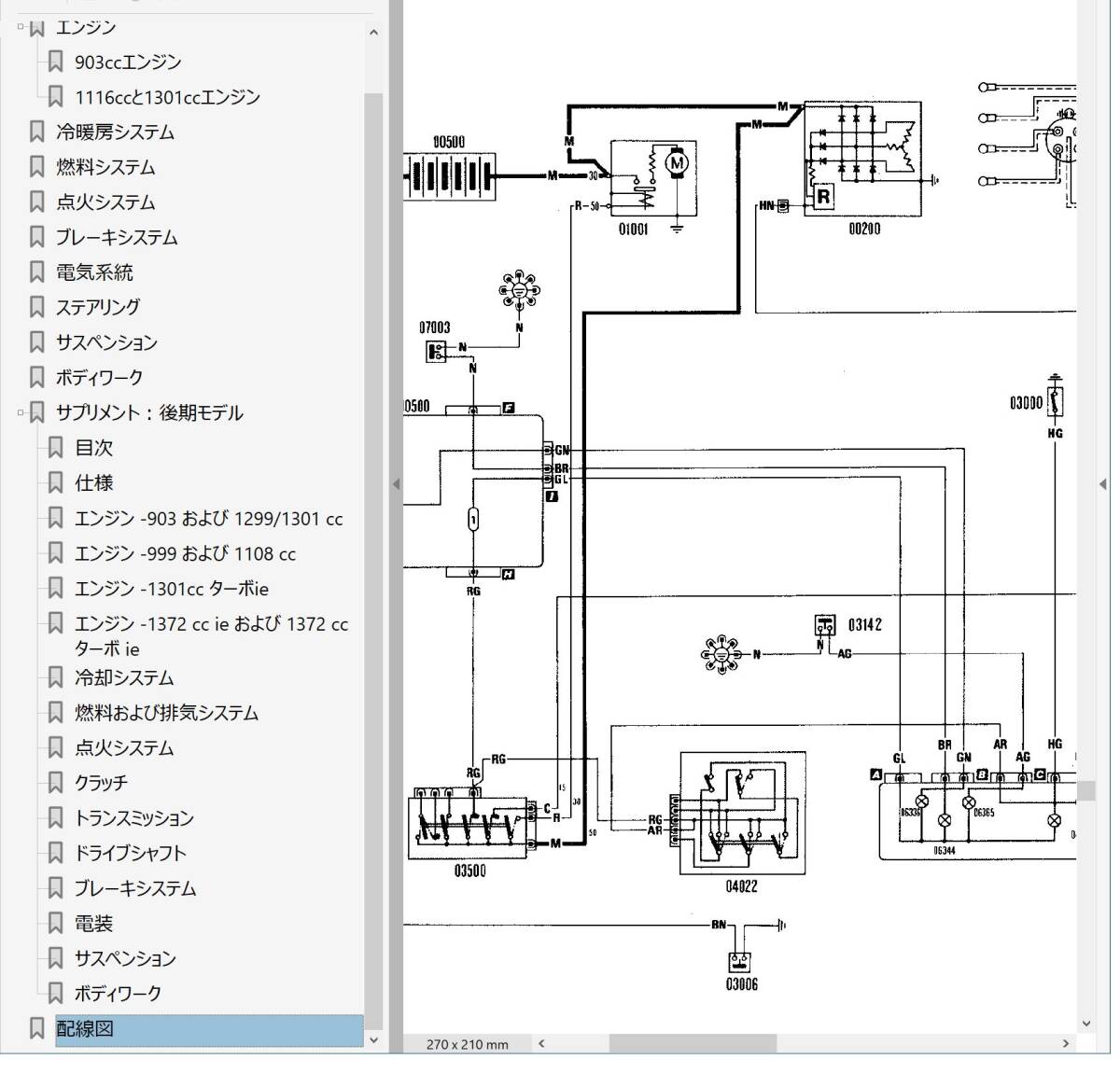Collapse the サプリメント：後期モデル tree node
This screenshot has height=1073, width=1120.
coord(21,412)
